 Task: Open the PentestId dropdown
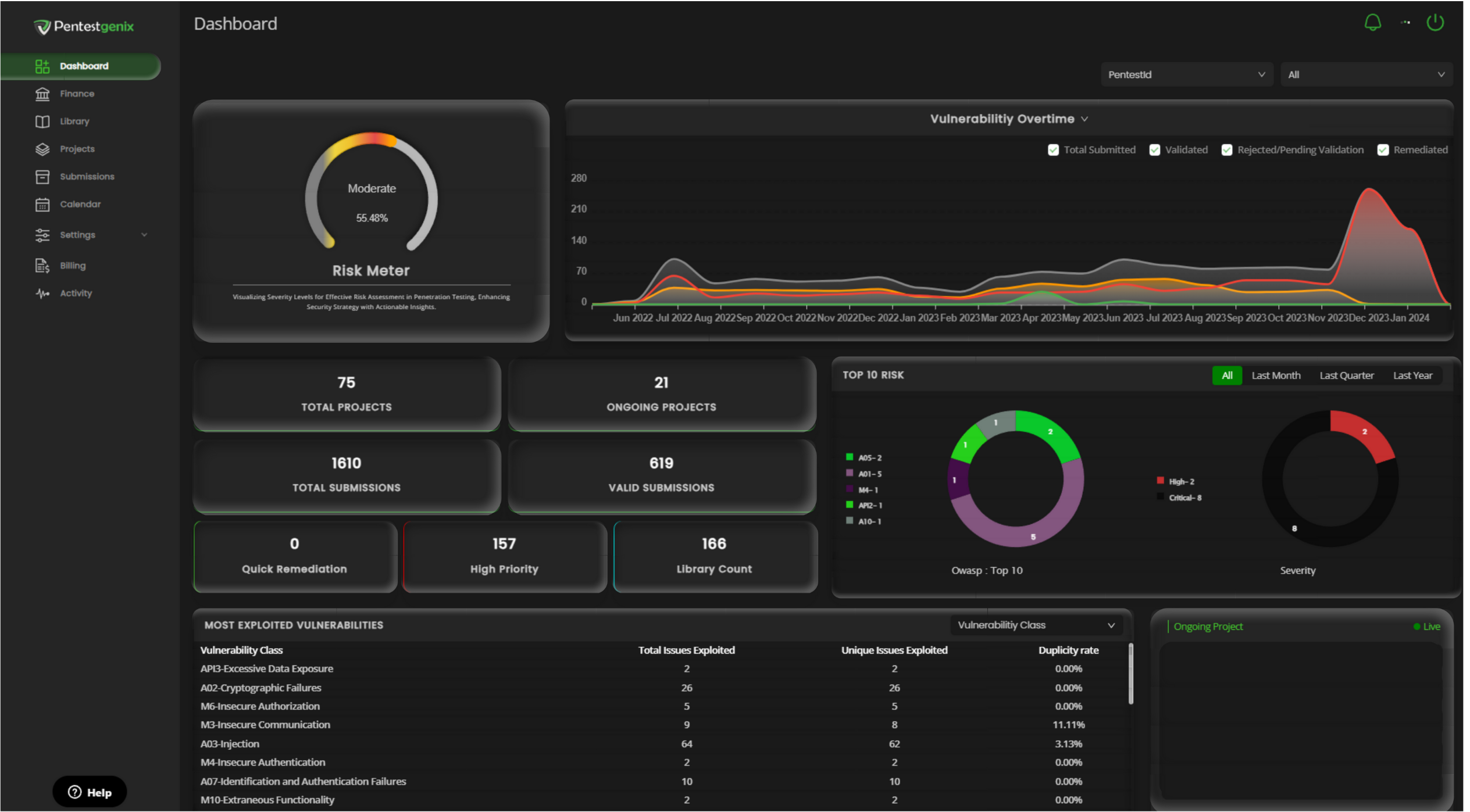[x=1187, y=75]
